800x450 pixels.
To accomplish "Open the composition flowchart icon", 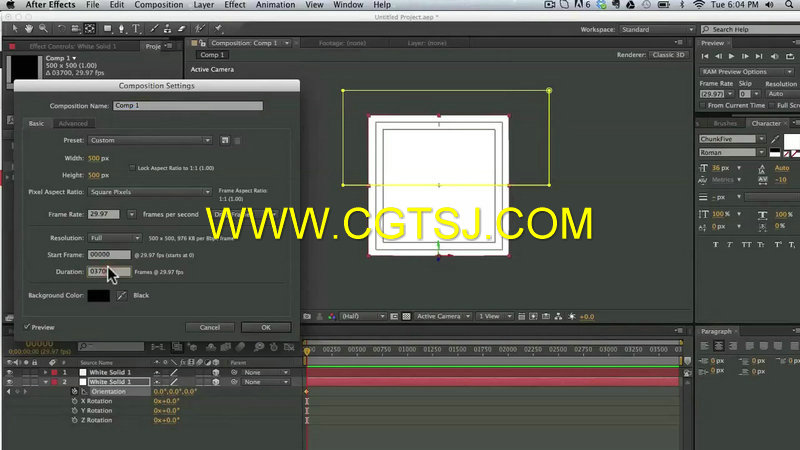I will point(558,316).
